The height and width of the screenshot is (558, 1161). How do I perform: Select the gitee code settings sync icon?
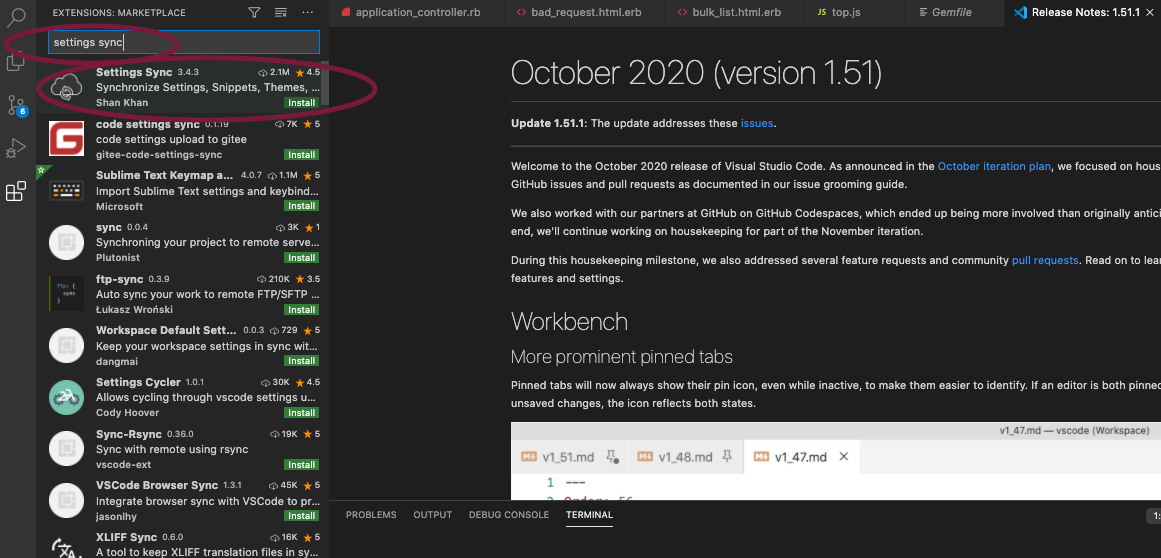pos(67,138)
